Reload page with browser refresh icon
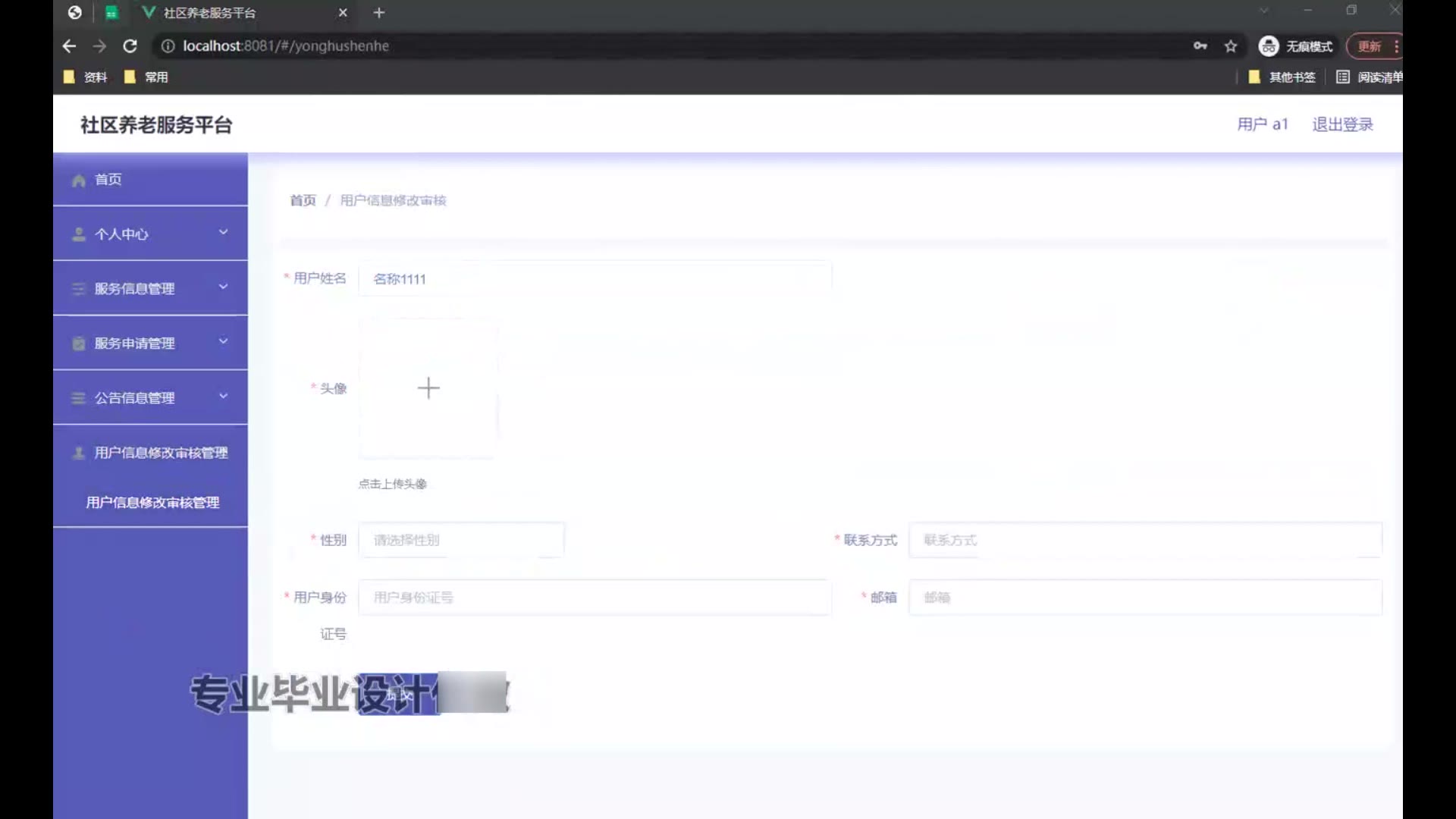This screenshot has width=1456, height=819. point(130,46)
